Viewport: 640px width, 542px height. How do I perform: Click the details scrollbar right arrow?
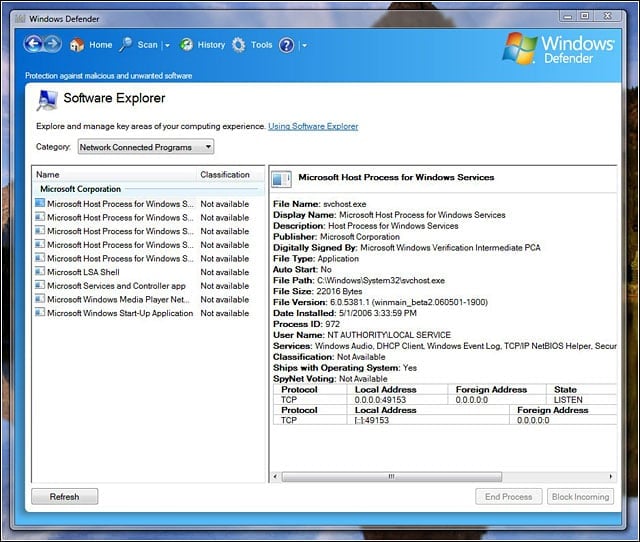(x=611, y=476)
